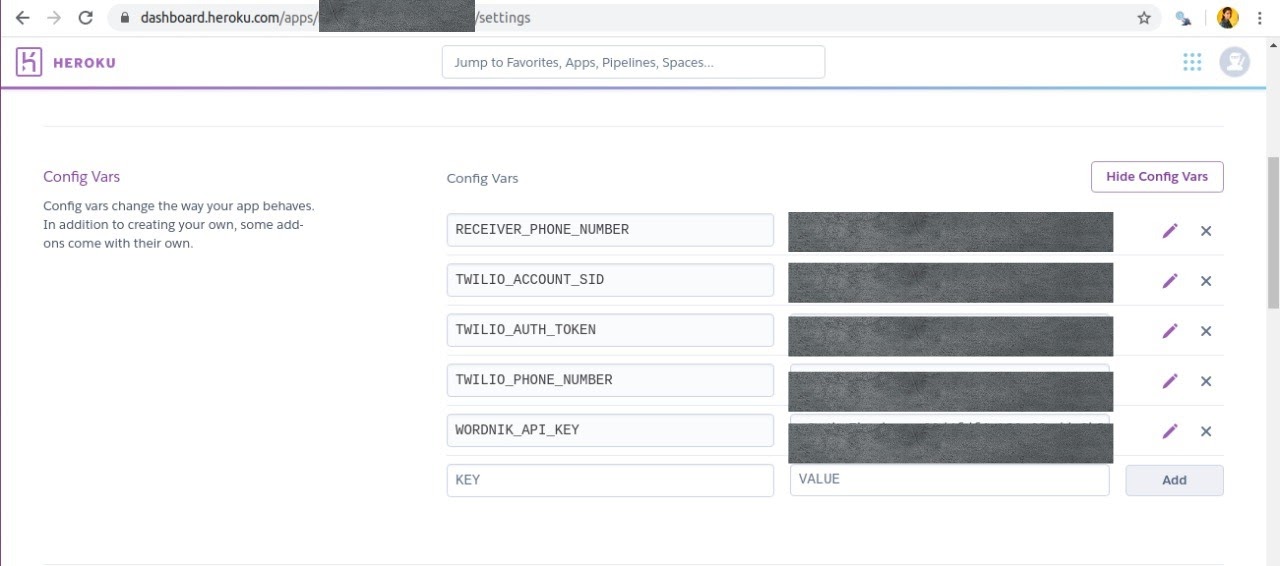Open the Heroku apps grid menu
1280x566 pixels.
[x=1192, y=62]
